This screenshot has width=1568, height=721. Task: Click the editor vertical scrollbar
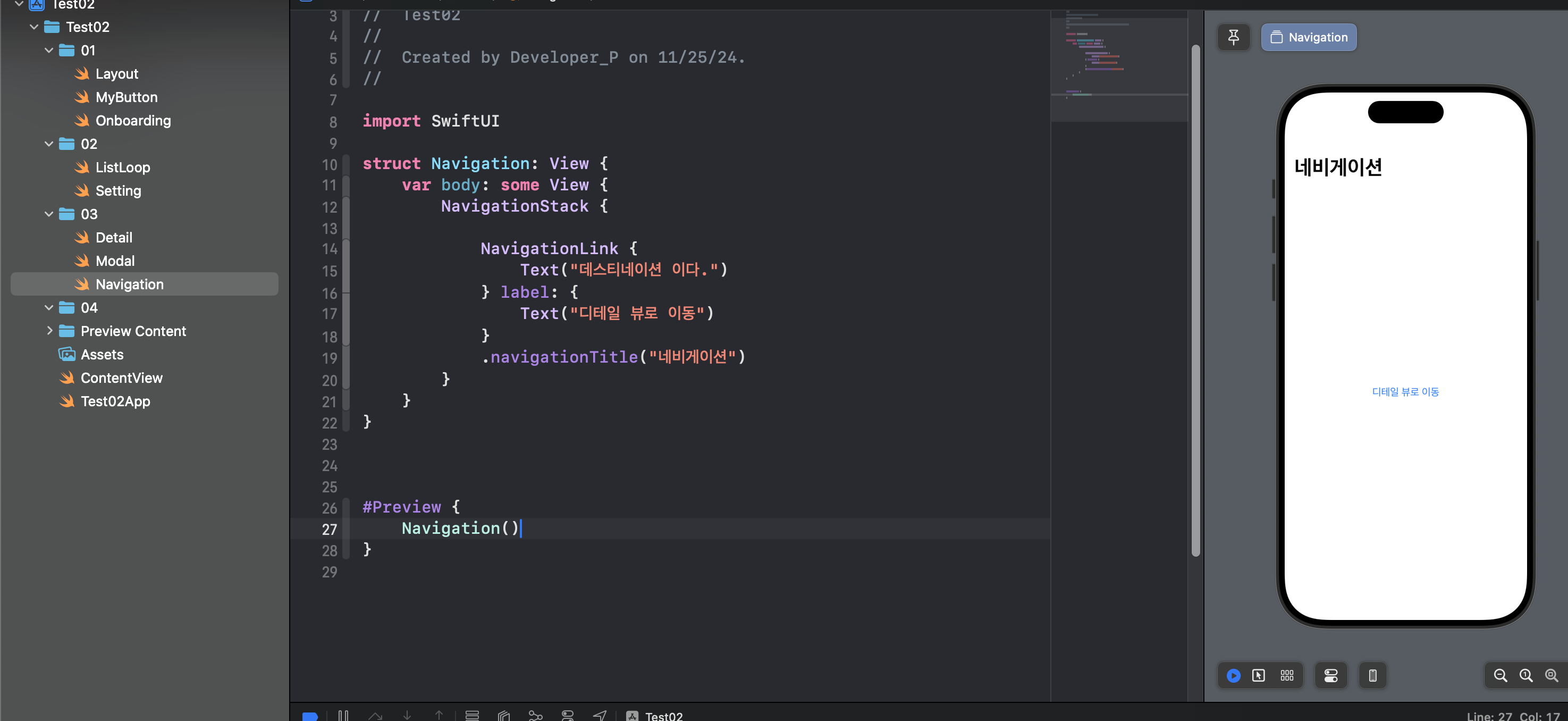1195,298
